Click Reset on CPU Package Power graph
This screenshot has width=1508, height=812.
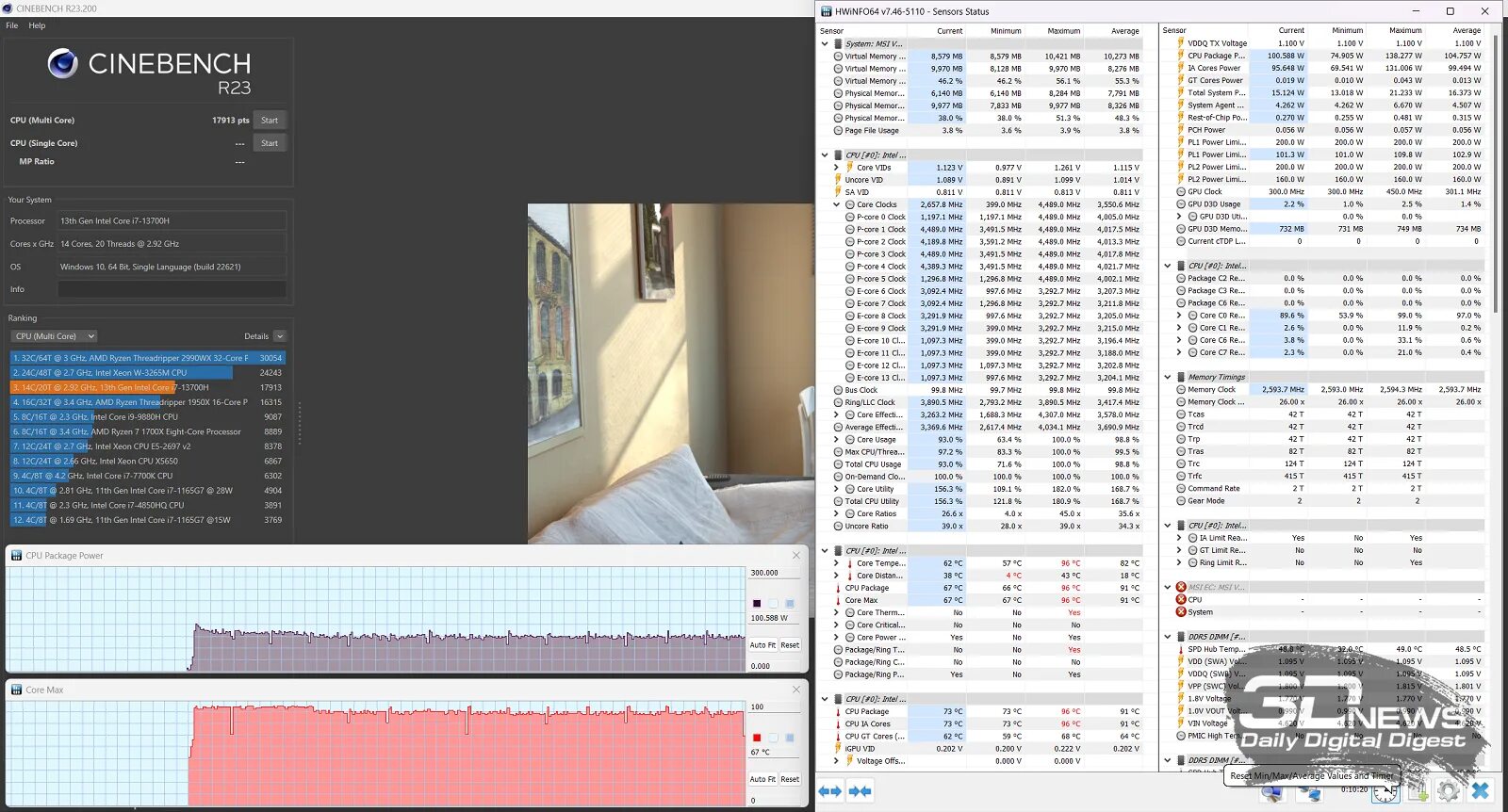(790, 645)
